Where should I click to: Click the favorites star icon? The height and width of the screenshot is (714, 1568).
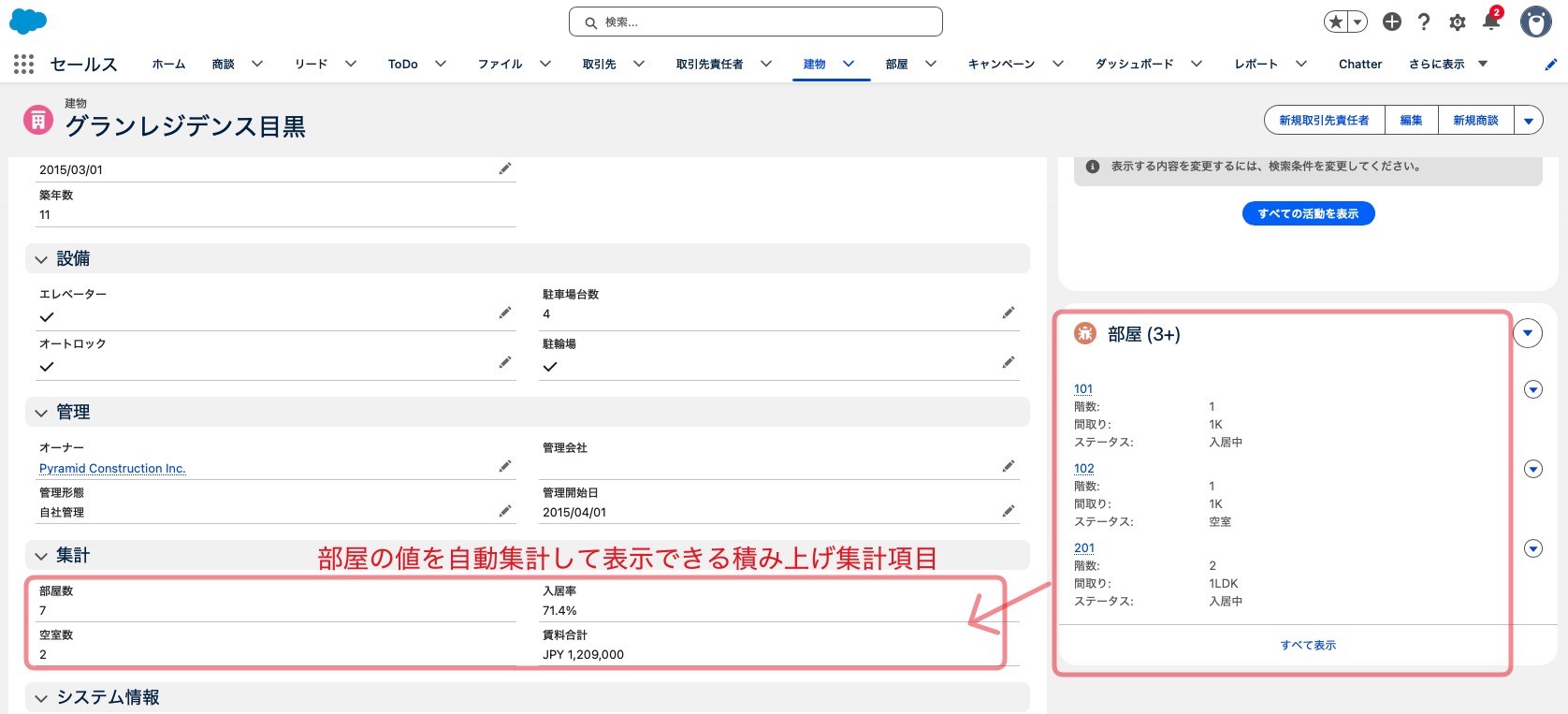tap(1335, 22)
